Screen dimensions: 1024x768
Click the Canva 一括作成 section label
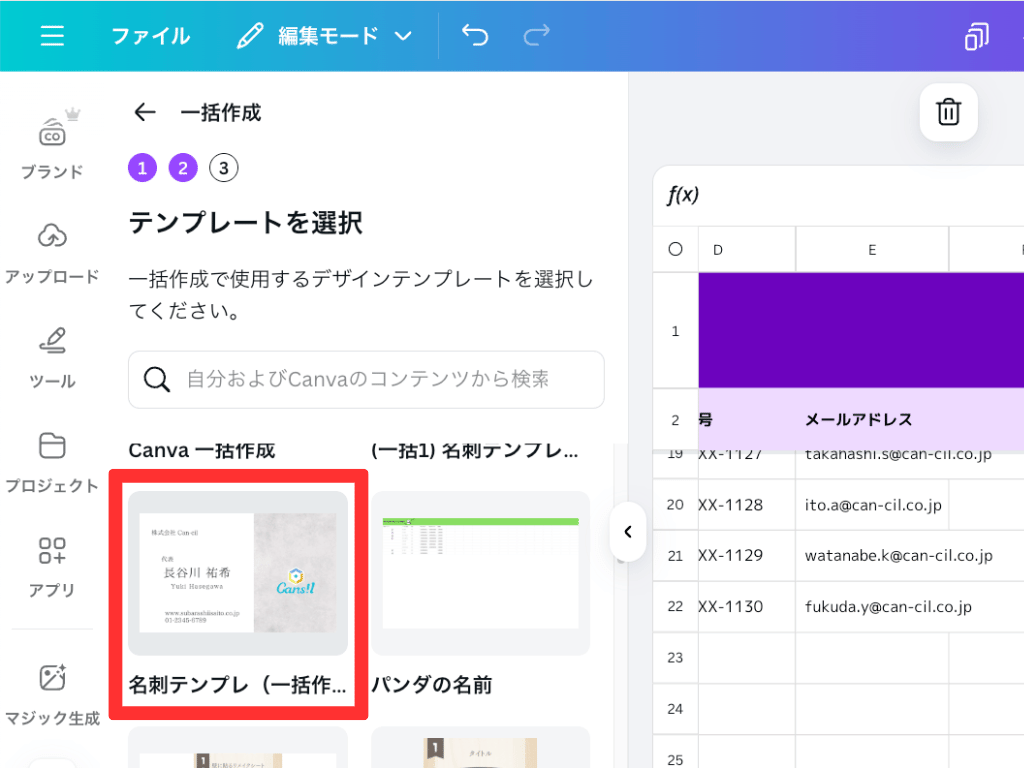[202, 451]
